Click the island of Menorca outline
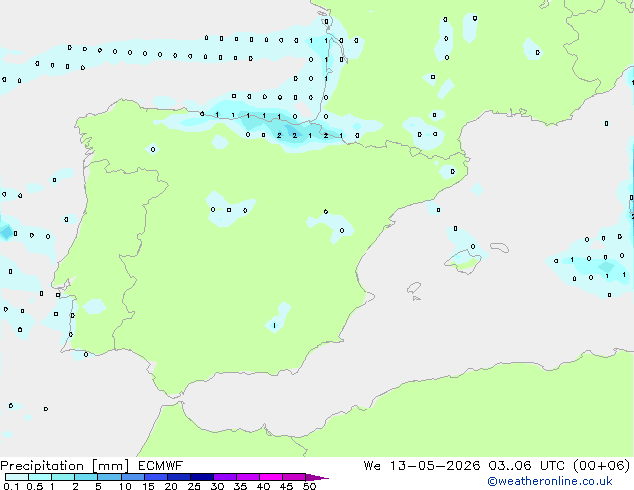Viewport: 634px width, 490px height. (500, 247)
